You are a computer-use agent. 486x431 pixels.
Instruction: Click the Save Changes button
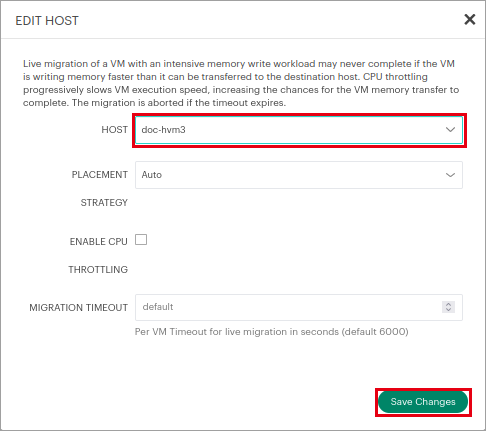click(x=423, y=402)
